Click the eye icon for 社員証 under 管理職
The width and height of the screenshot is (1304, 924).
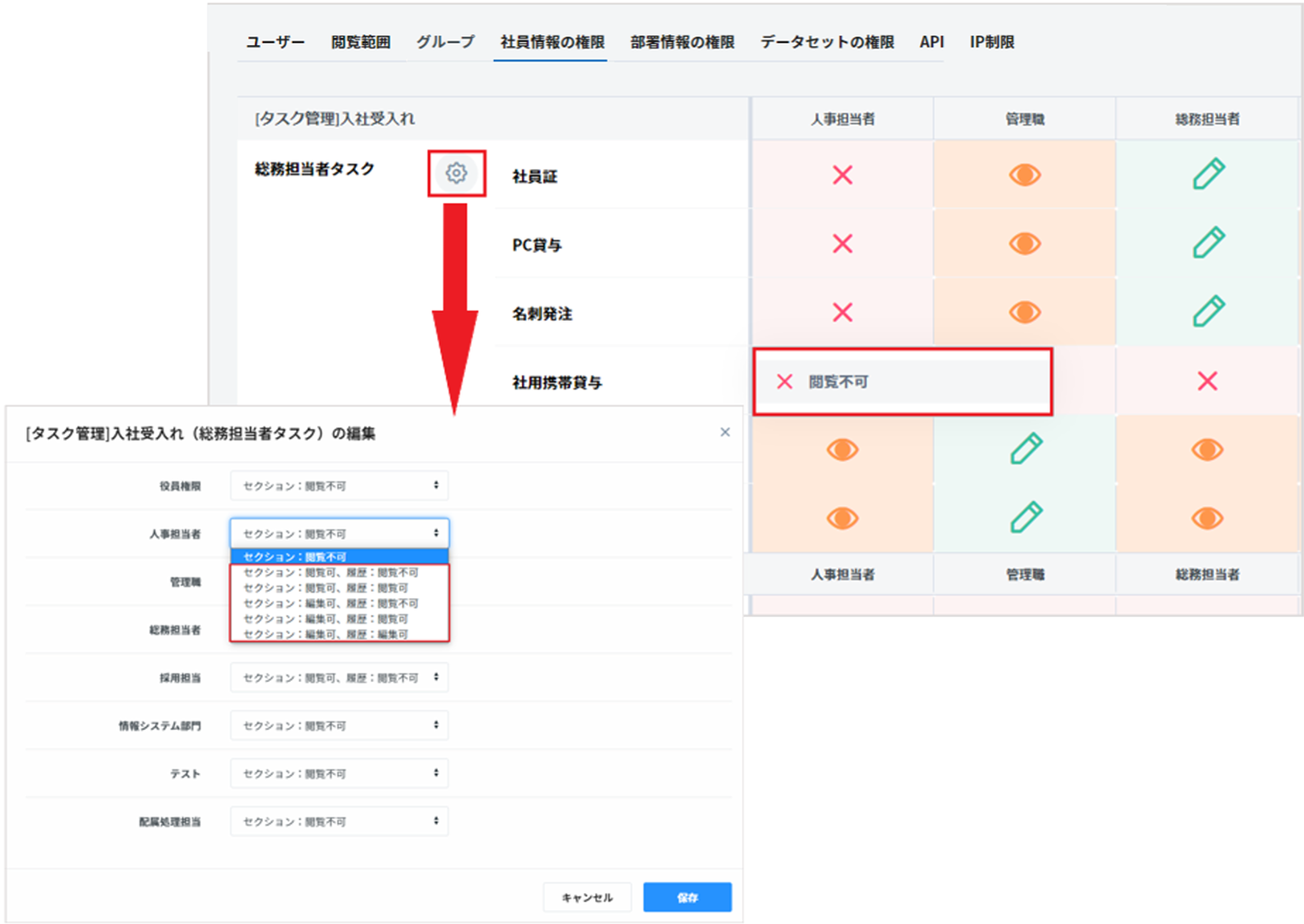[x=1024, y=175]
